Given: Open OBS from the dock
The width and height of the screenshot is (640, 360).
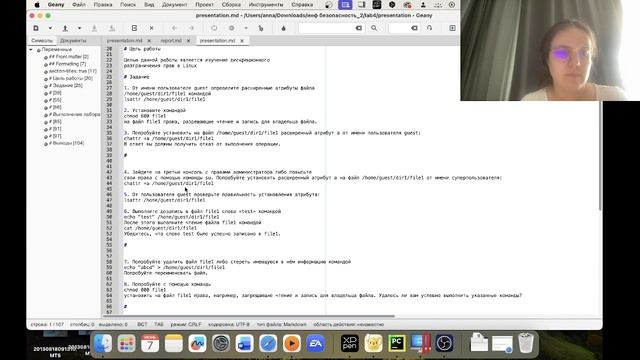Looking at the screenshot, I should [x=444, y=343].
